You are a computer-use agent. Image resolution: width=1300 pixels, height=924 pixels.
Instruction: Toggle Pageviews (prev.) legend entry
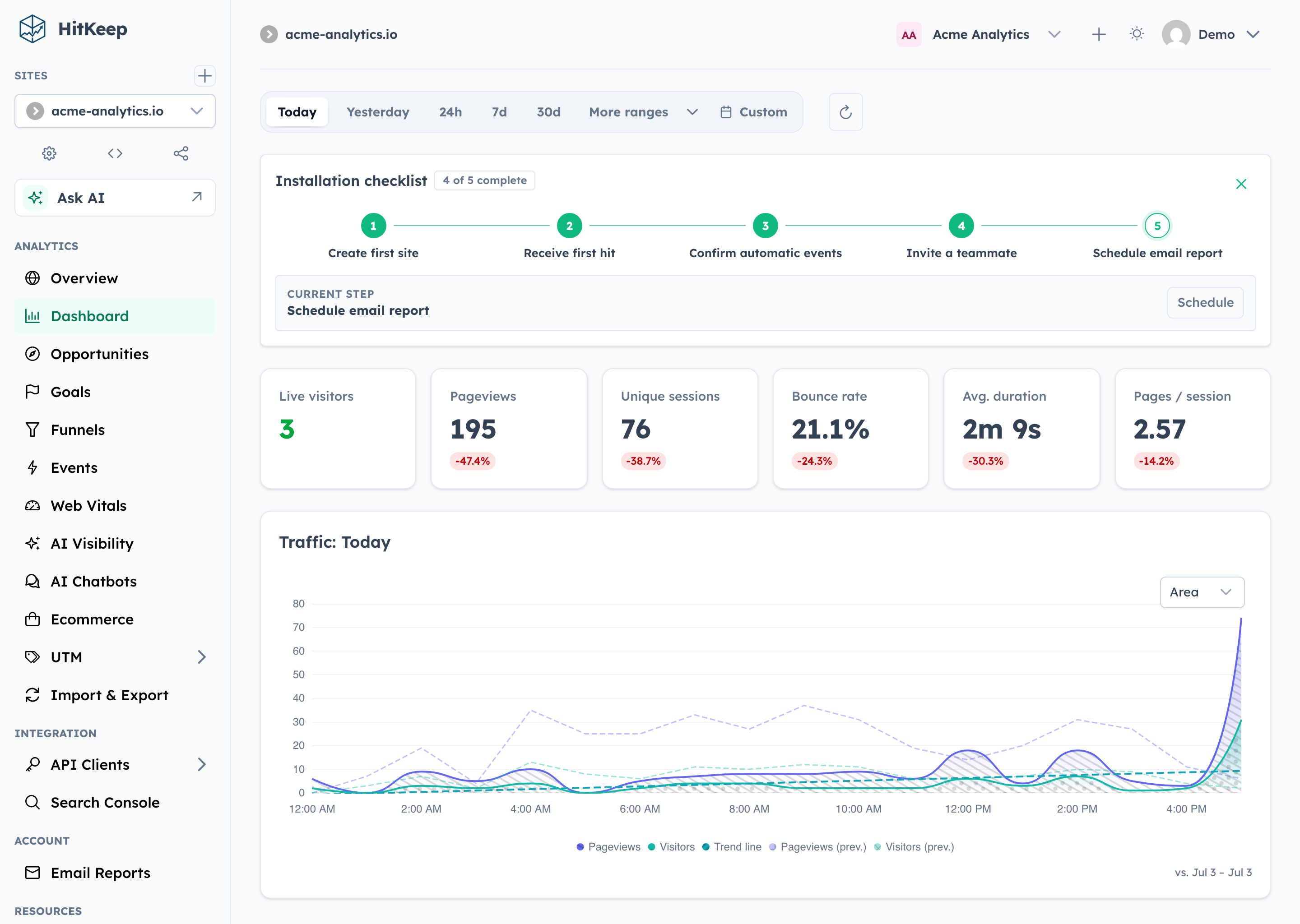point(817,846)
